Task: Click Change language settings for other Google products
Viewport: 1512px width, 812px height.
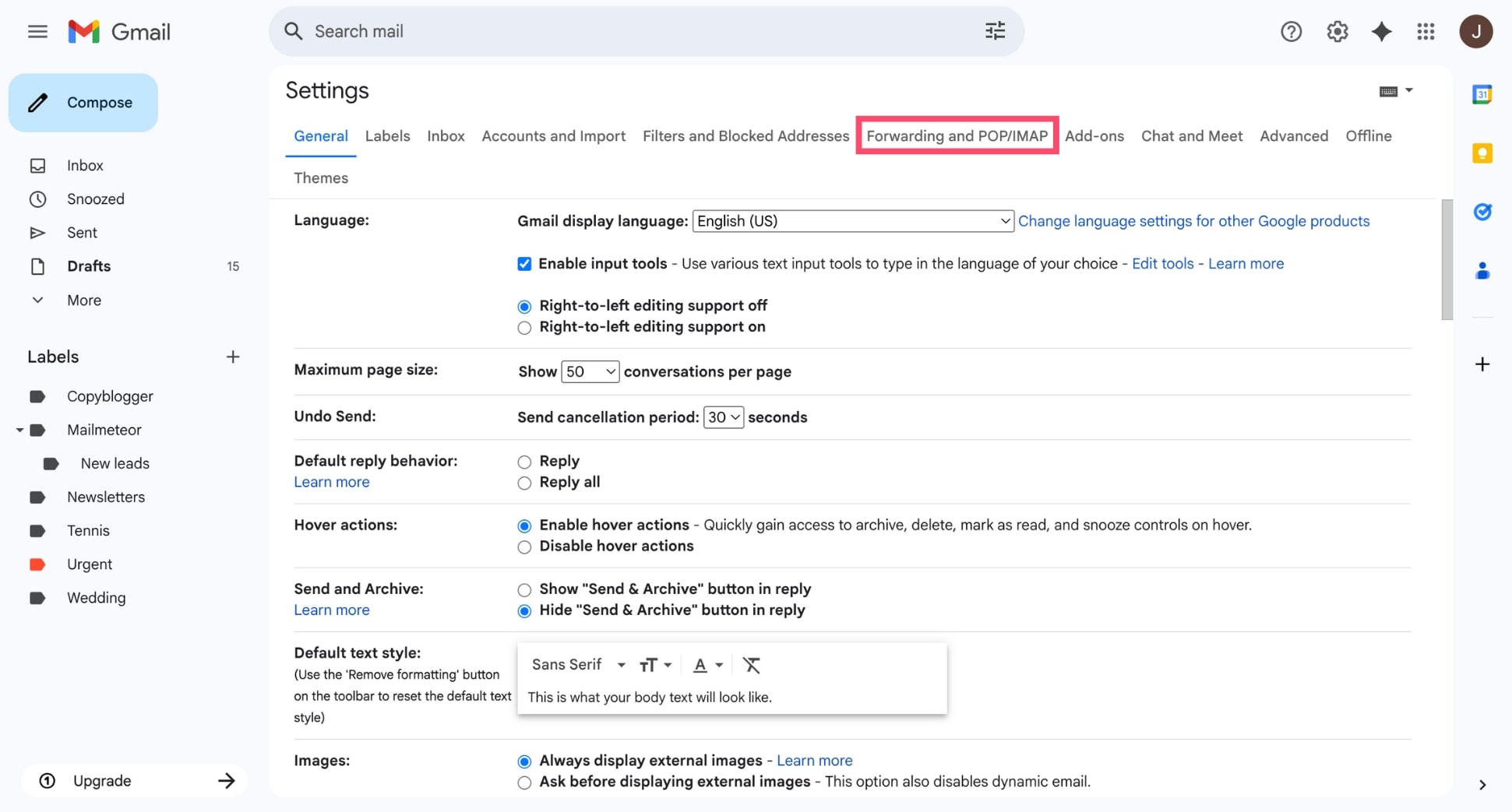Action: point(1193,221)
